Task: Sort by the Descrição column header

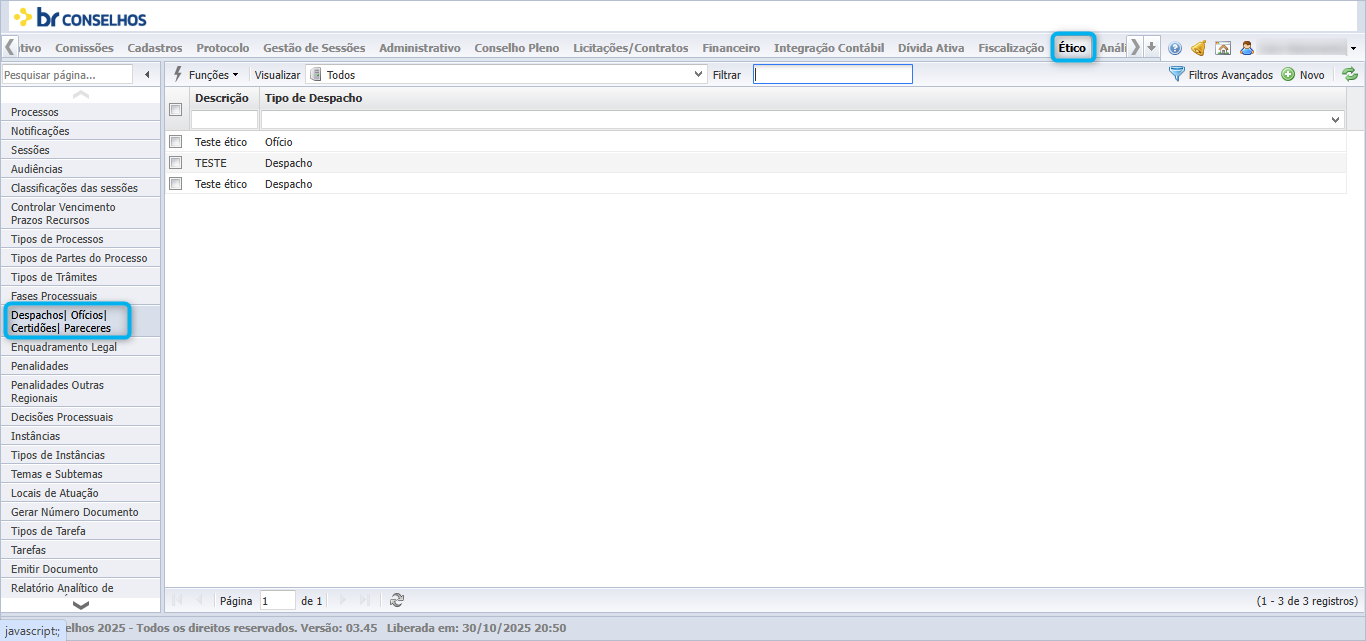Action: pos(222,98)
